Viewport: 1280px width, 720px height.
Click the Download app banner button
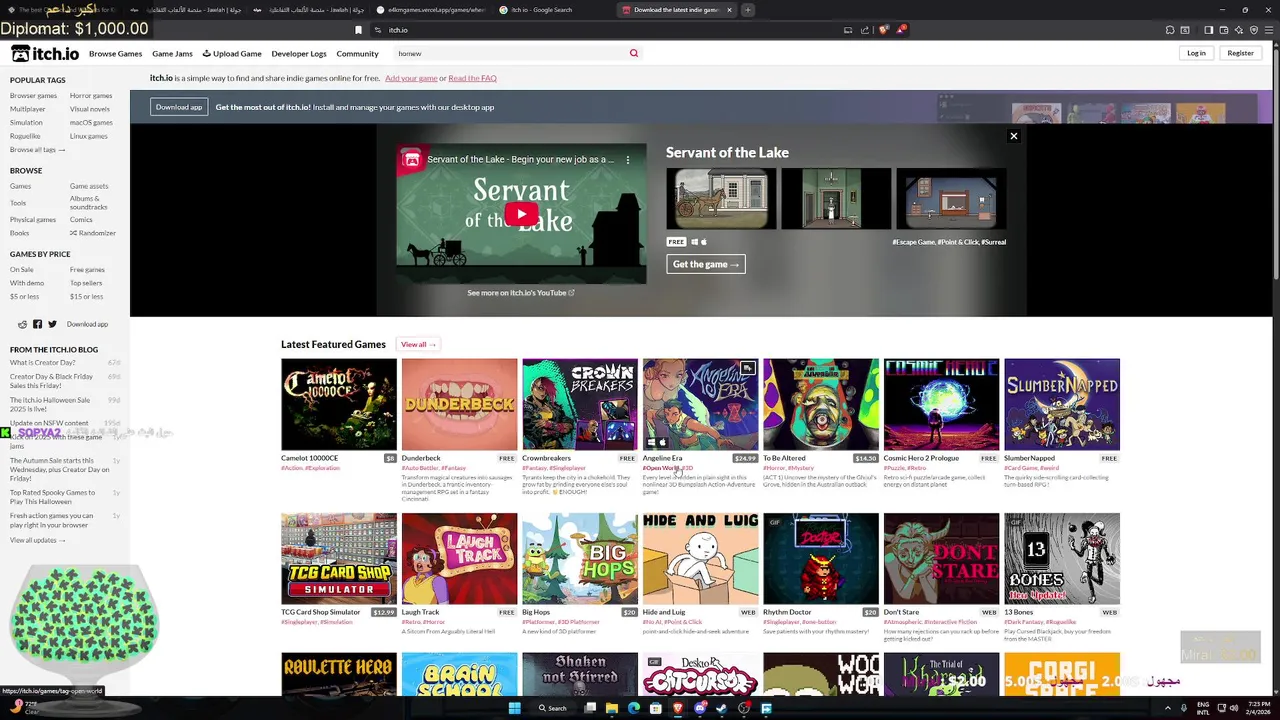179,107
